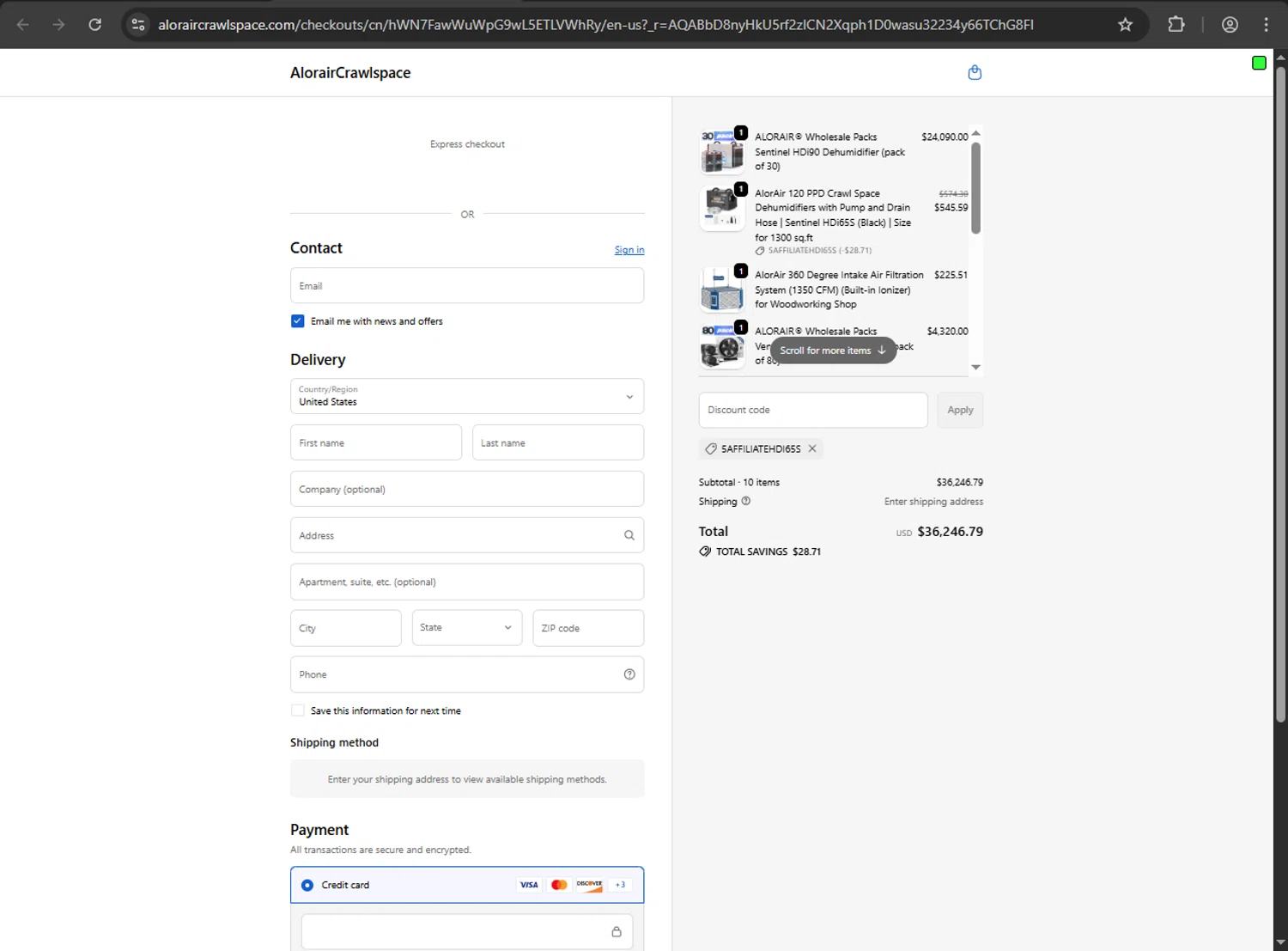Screen dimensions: 1288x951
Task: Open the browser profile icon
Action: (1230, 24)
